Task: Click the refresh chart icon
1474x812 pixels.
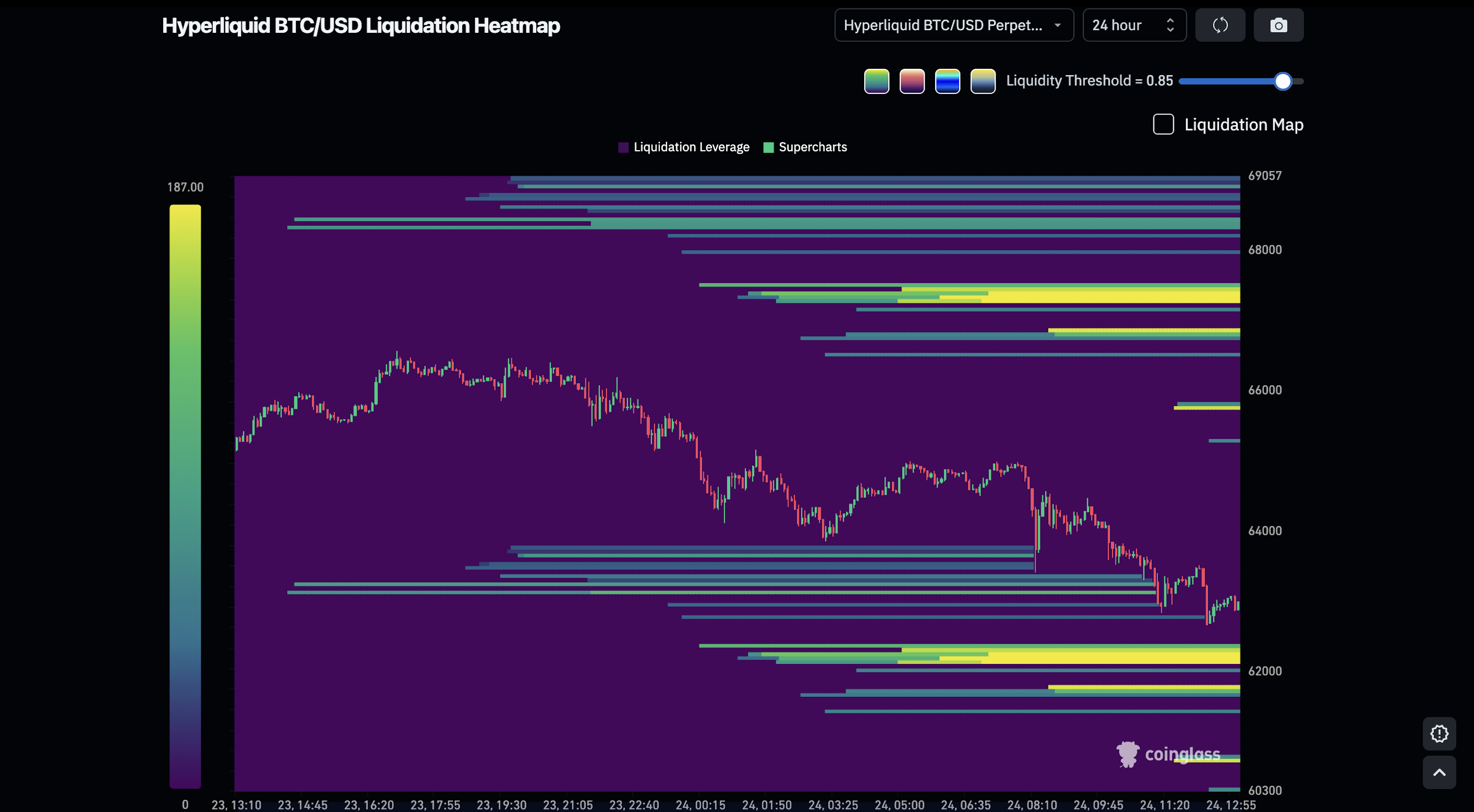Action: point(1220,24)
